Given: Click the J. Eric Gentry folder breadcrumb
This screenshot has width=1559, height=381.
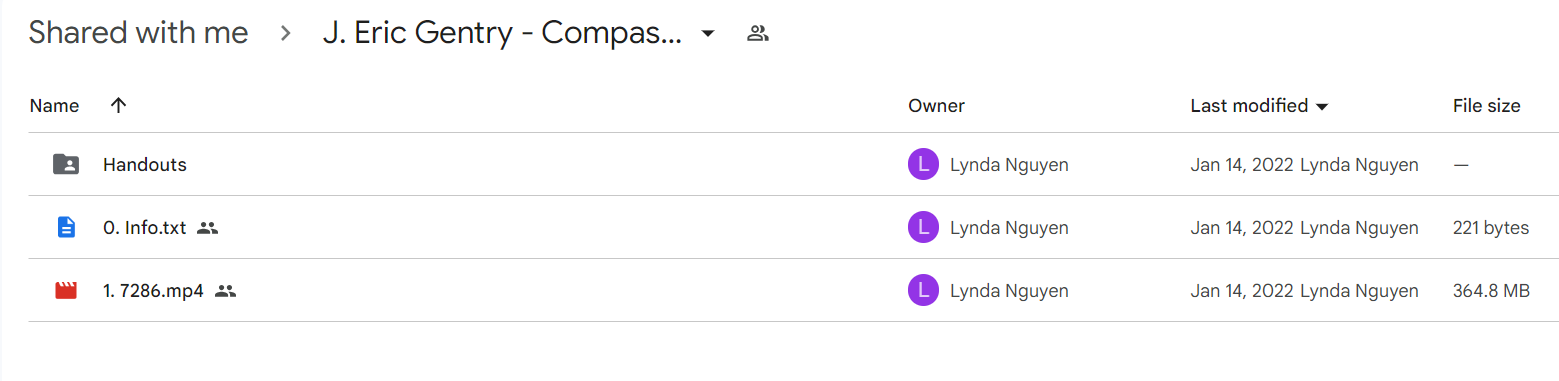Looking at the screenshot, I should click(x=502, y=33).
